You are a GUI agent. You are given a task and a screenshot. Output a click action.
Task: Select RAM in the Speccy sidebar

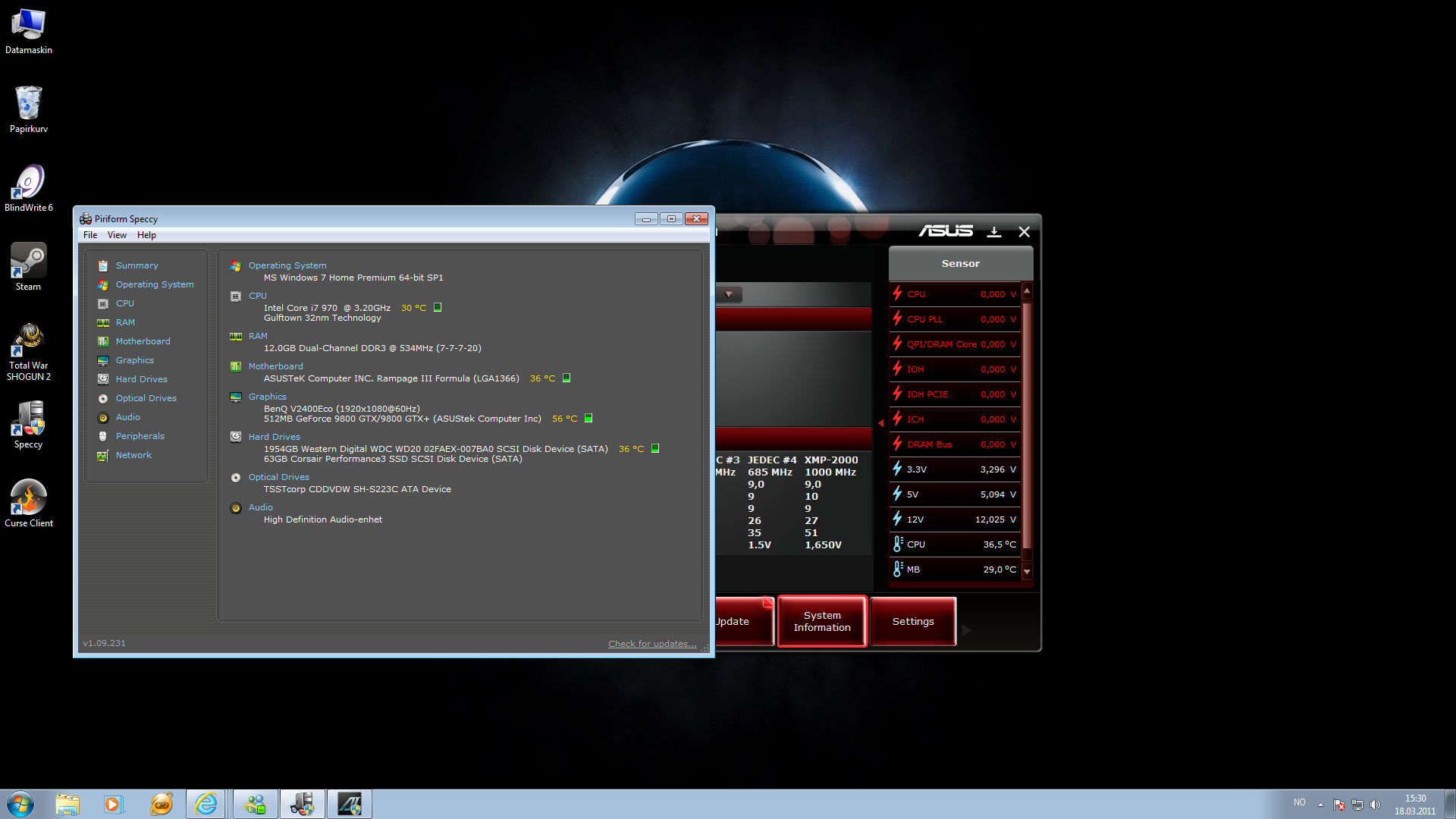[125, 322]
